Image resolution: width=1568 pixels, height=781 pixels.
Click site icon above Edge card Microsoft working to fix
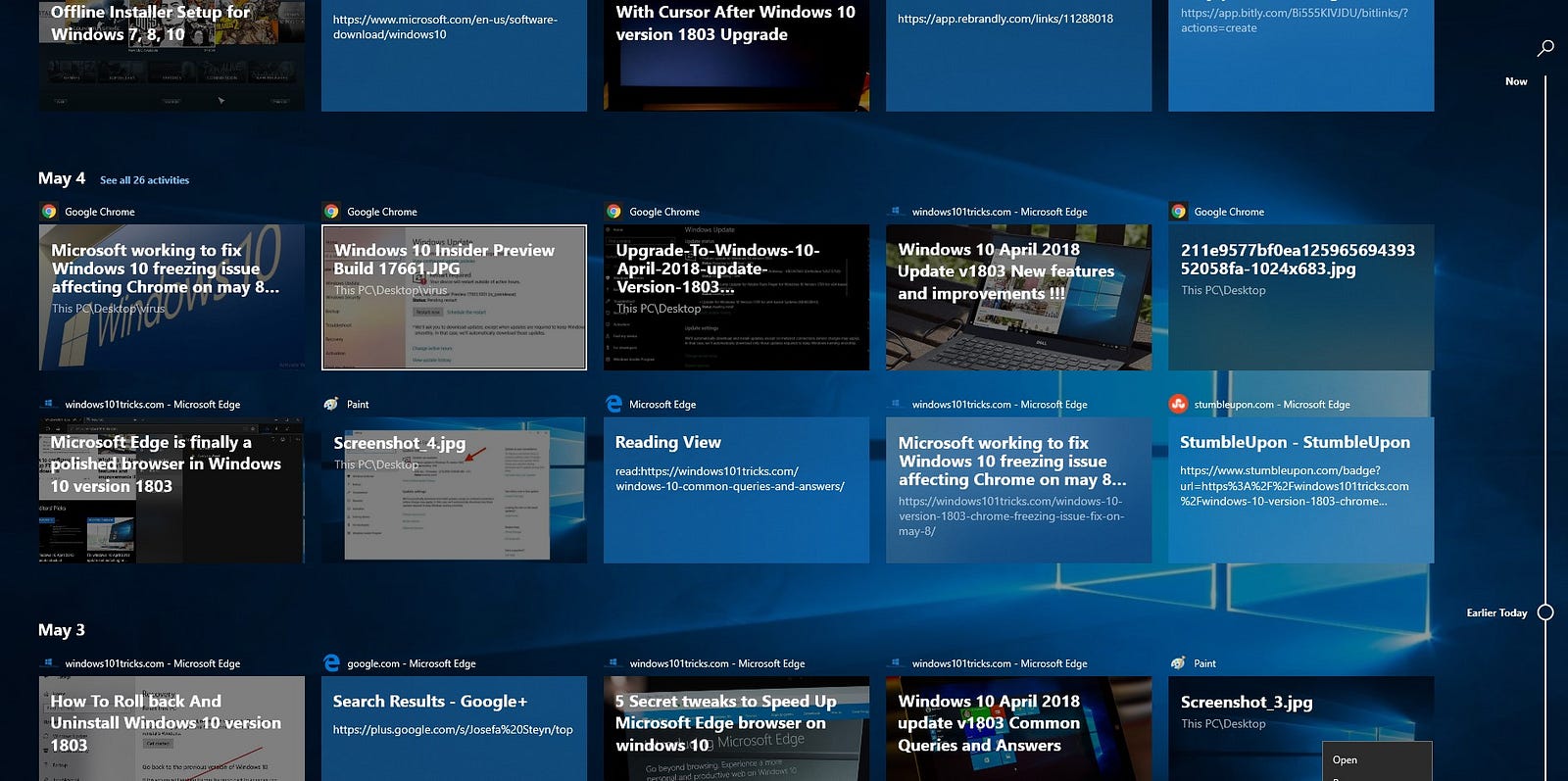[x=896, y=404]
